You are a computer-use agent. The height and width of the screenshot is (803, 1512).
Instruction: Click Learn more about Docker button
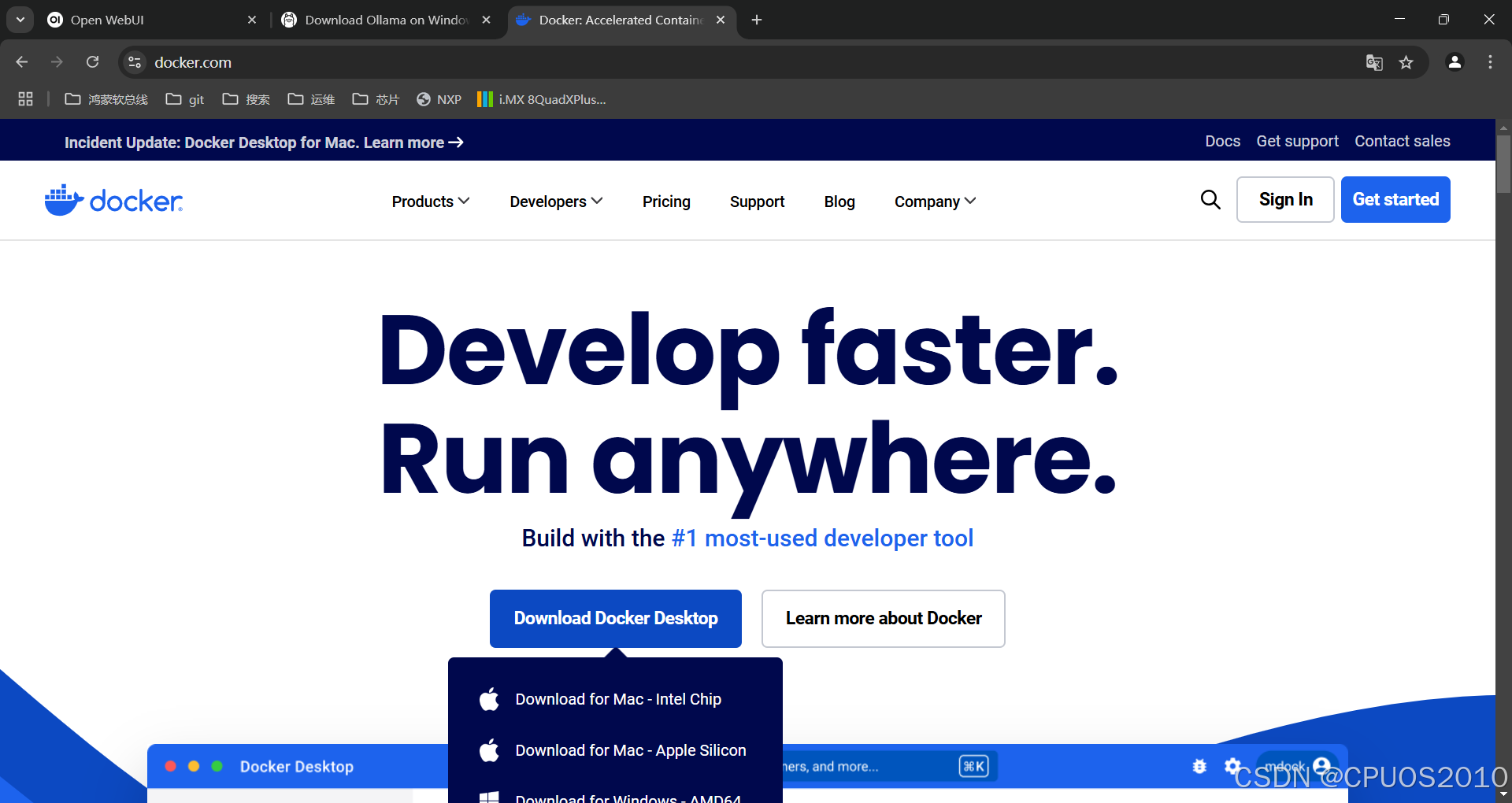point(884,619)
